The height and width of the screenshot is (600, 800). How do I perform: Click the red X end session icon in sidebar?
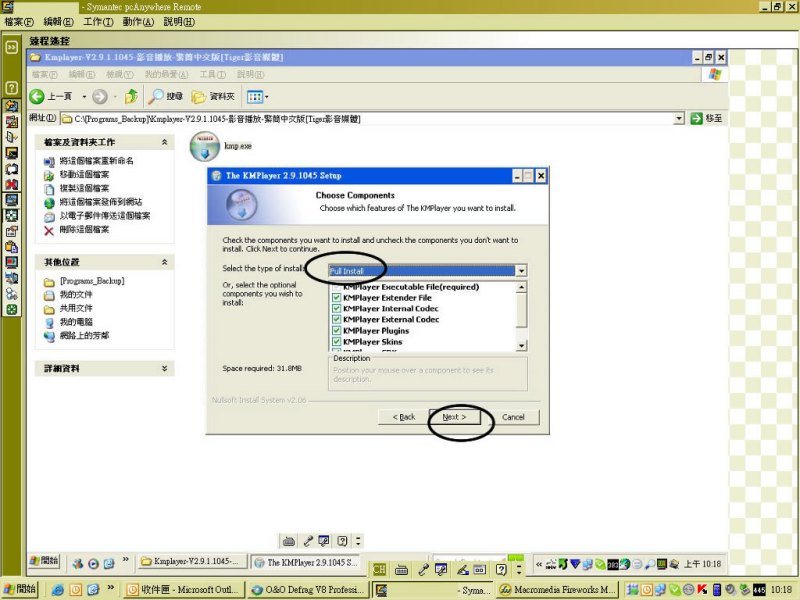11,184
